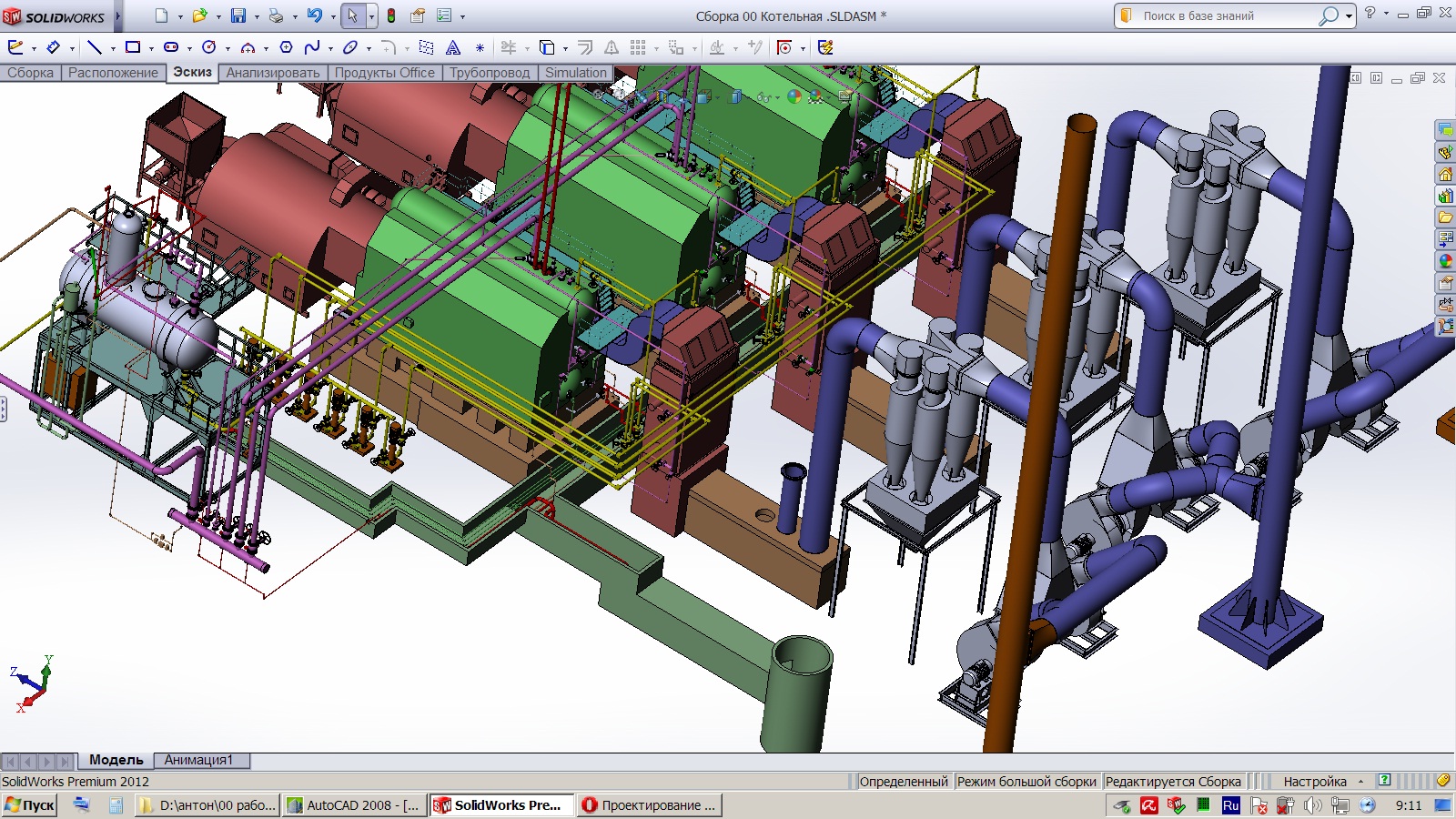Click the Rebuild traffic light icon
The height and width of the screenshot is (819, 1456).
tap(391, 15)
